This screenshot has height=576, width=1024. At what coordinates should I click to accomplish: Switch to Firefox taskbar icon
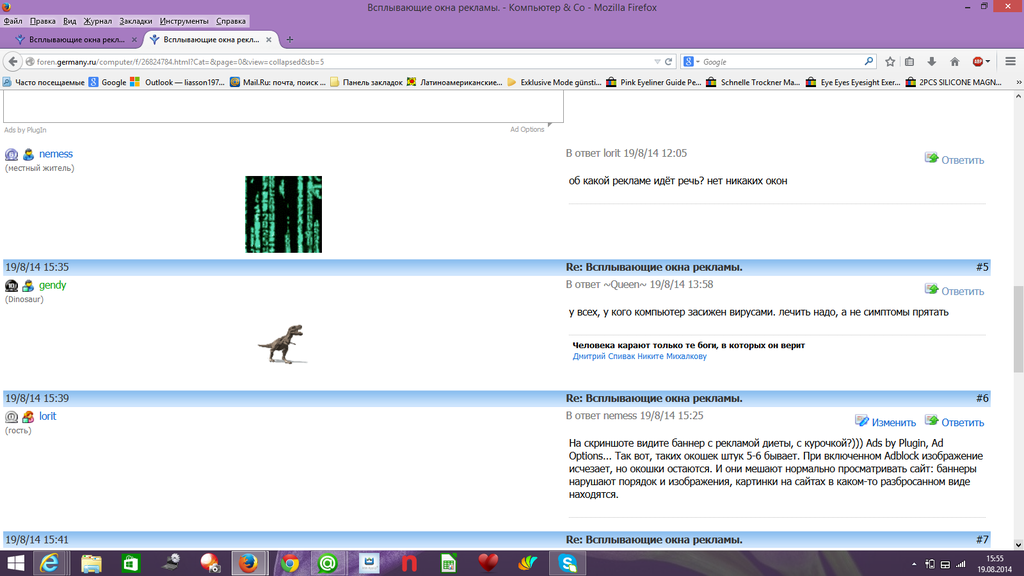(249, 563)
